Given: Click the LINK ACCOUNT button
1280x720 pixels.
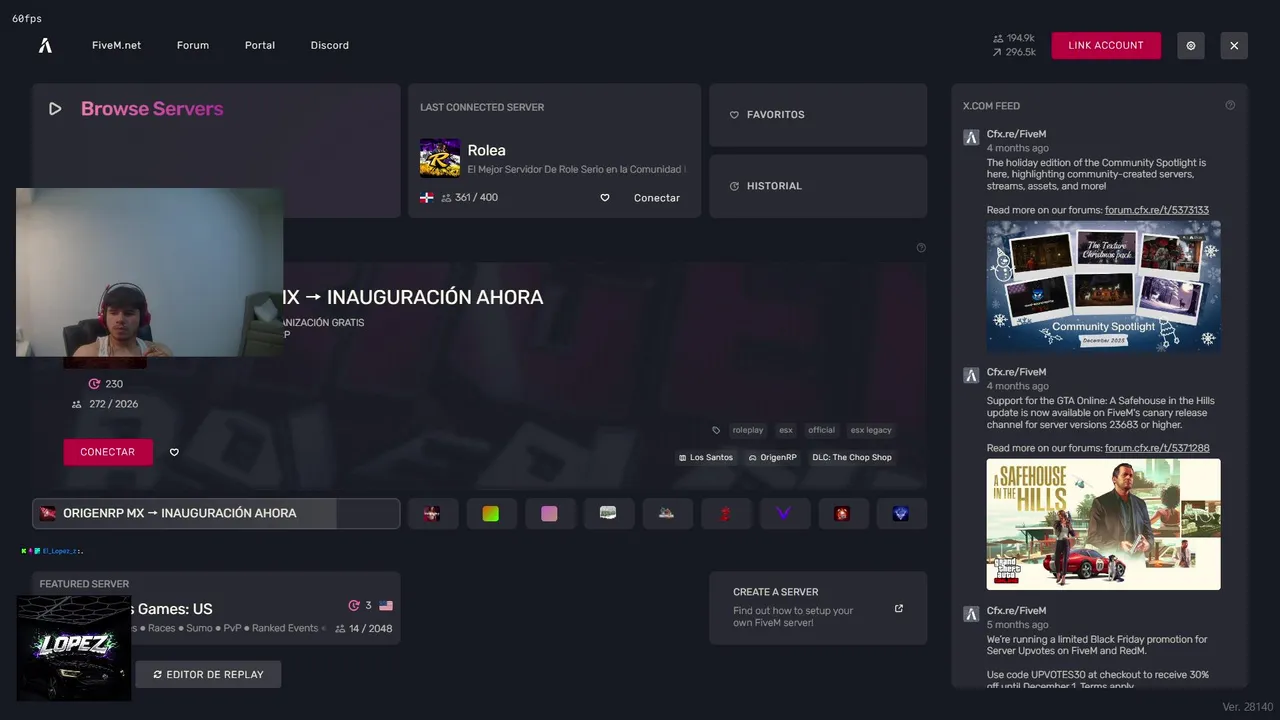Looking at the screenshot, I should pyautogui.click(x=1106, y=45).
